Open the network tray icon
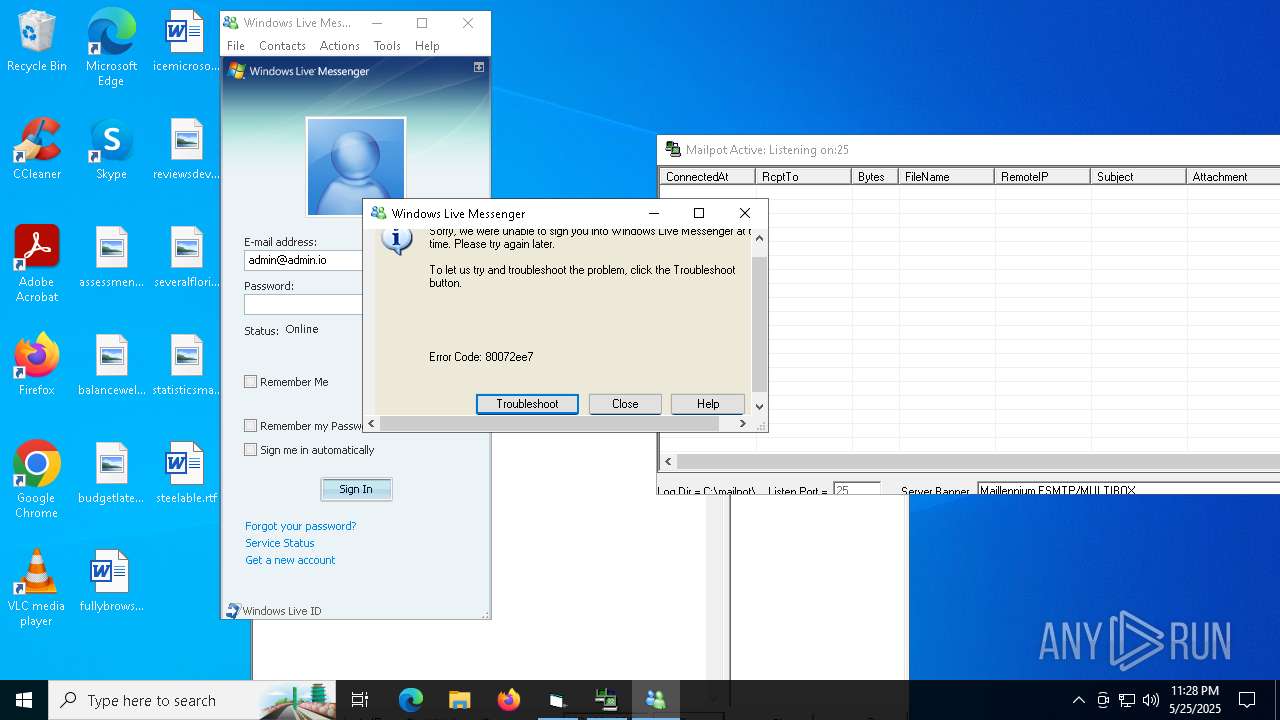The width and height of the screenshot is (1280, 720). tap(1127, 700)
